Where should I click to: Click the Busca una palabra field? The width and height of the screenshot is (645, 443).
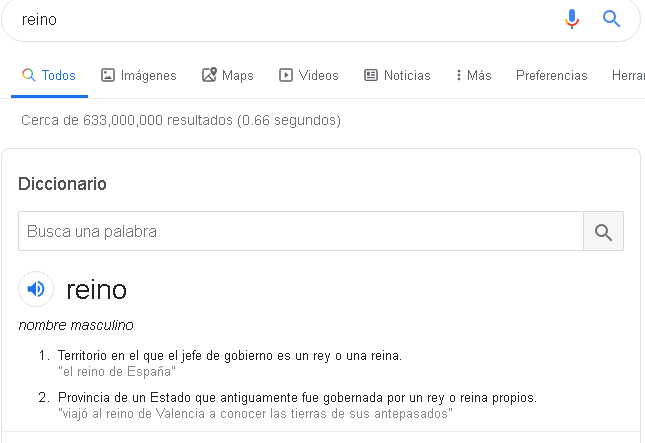pyautogui.click(x=301, y=231)
